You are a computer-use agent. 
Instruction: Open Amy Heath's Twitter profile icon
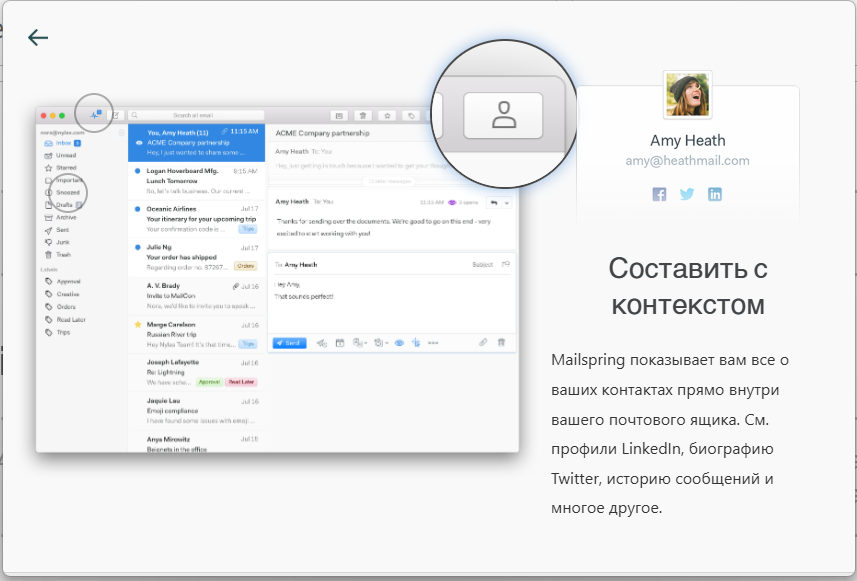(687, 194)
